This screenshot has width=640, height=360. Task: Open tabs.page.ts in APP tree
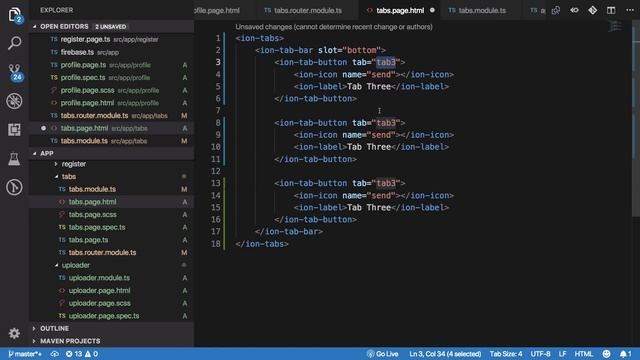[x=112, y=240]
